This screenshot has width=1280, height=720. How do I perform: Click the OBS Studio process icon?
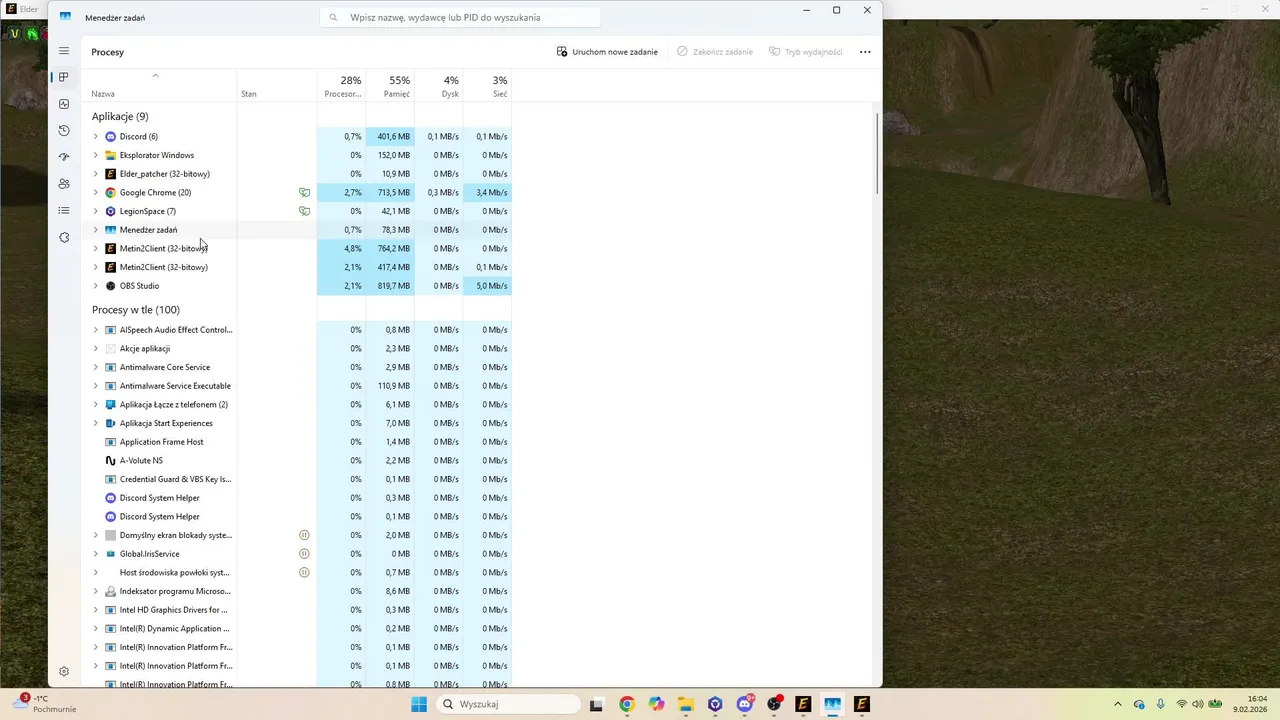point(111,286)
